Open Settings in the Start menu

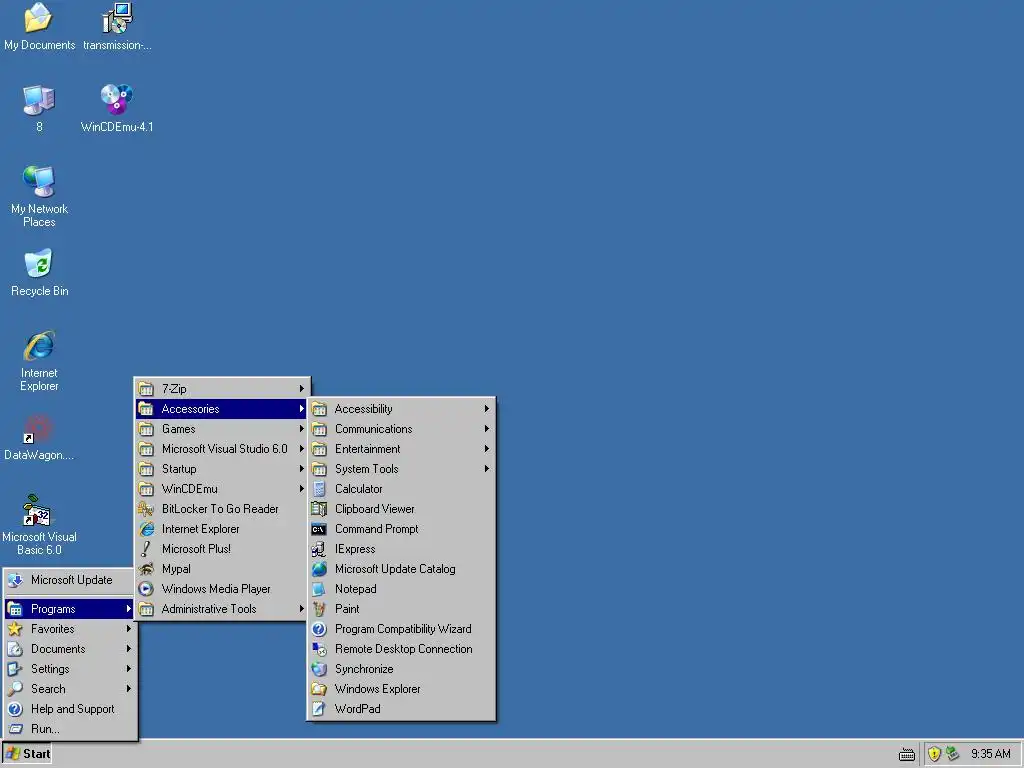point(70,669)
